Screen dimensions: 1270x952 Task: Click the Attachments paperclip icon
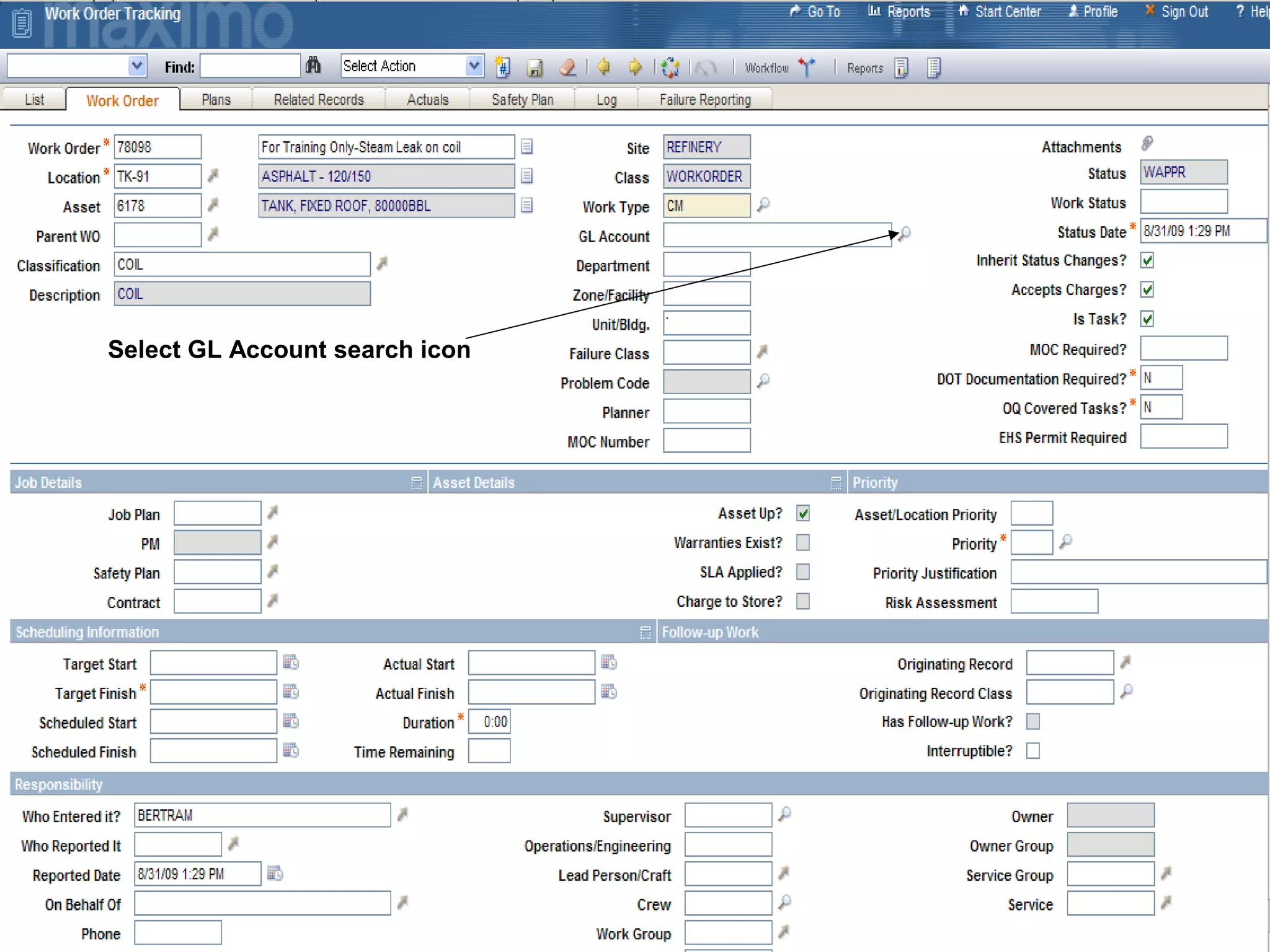tap(1147, 144)
